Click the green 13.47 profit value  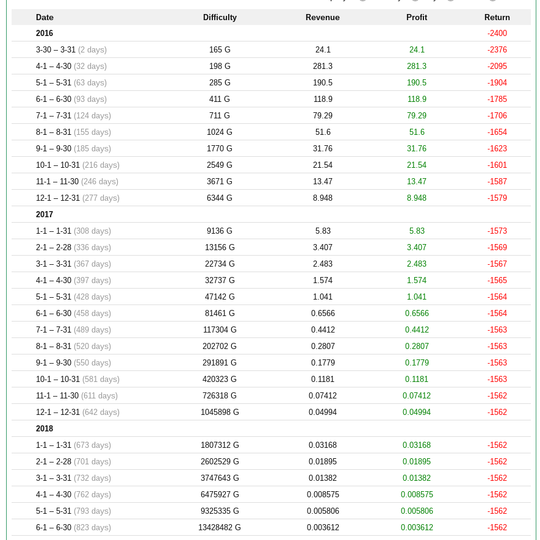pyautogui.click(x=417, y=181)
